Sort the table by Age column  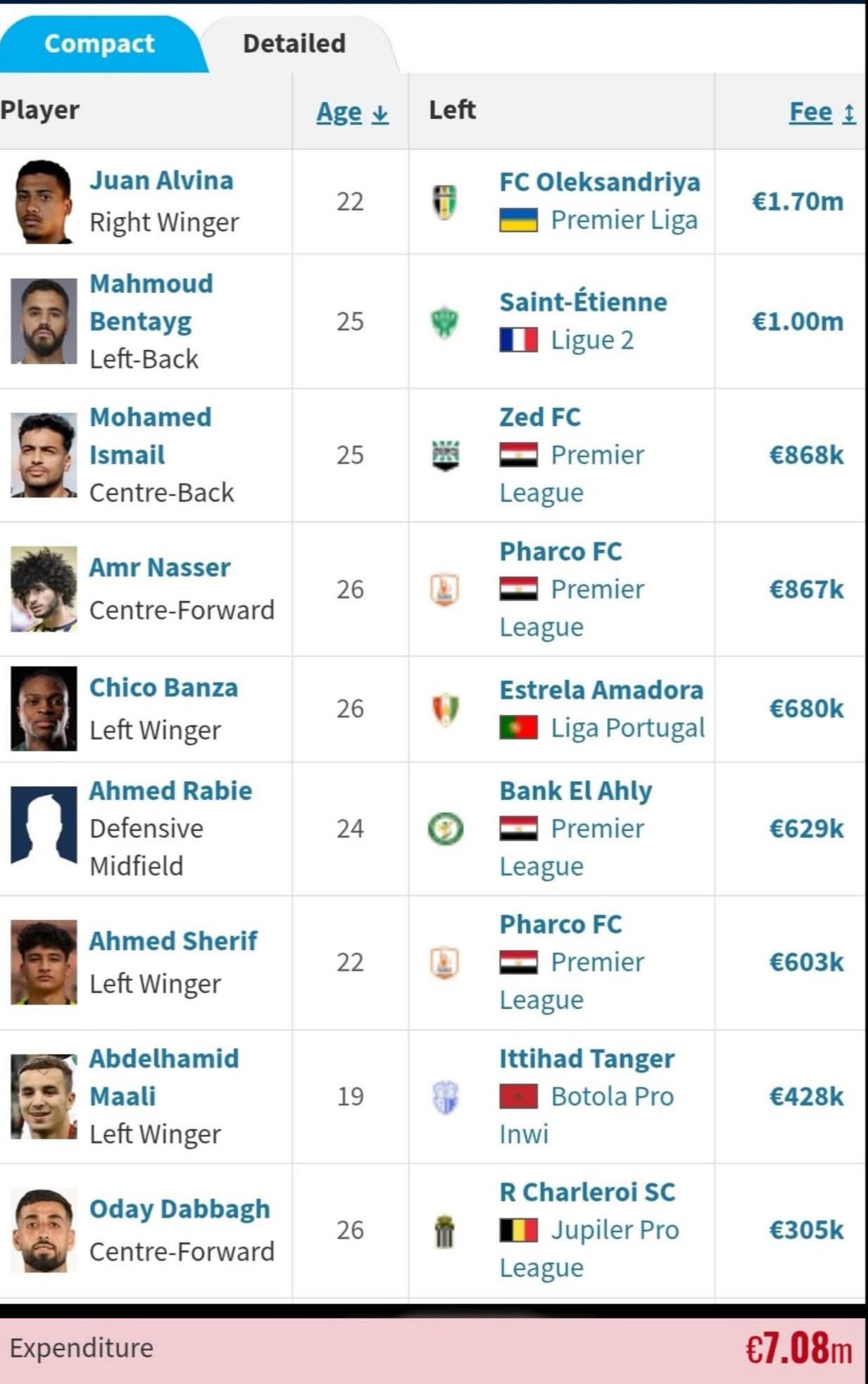tap(352, 112)
